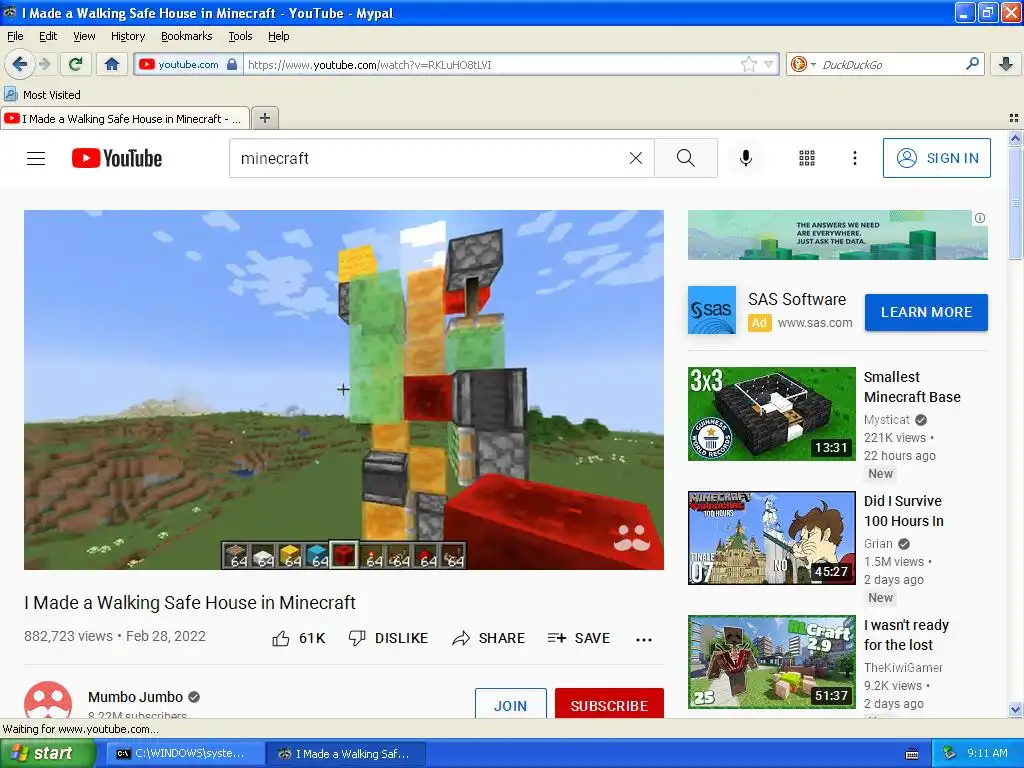
Task: Click the SAS banner advertisement image
Action: [x=837, y=235]
